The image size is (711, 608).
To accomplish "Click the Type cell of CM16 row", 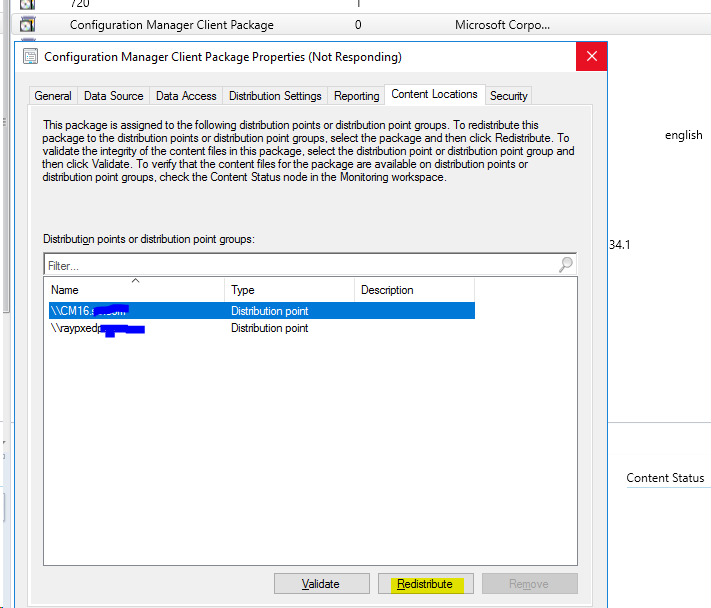I will [269, 311].
